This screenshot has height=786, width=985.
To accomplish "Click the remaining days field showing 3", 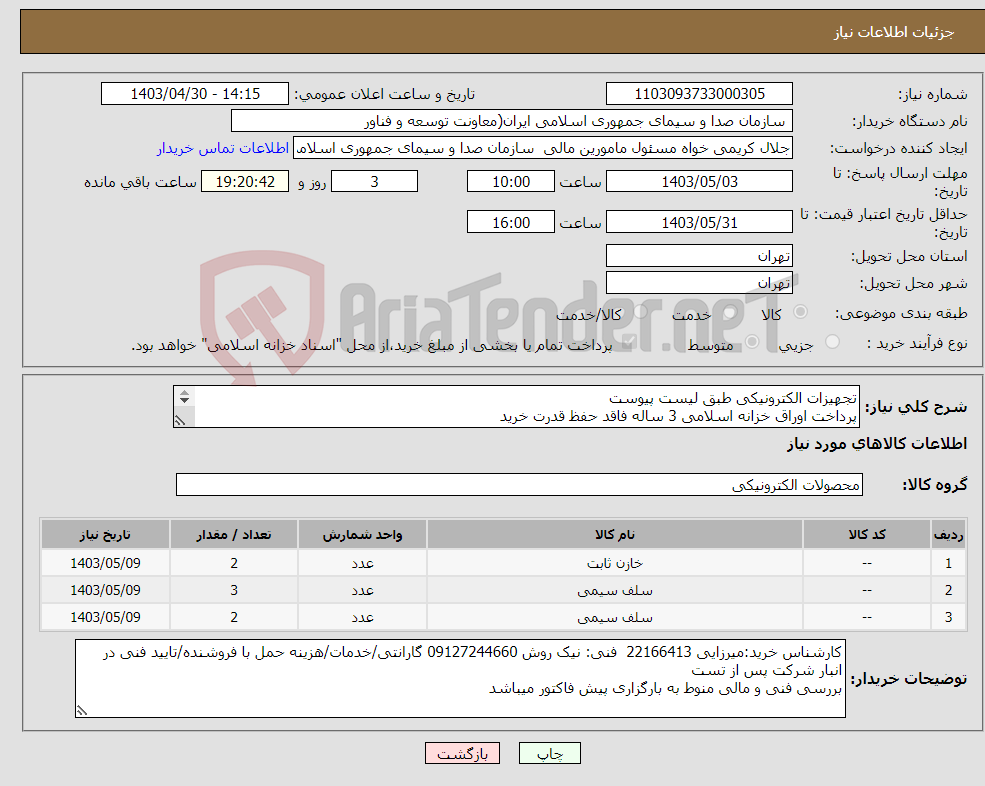I will (x=374, y=182).
